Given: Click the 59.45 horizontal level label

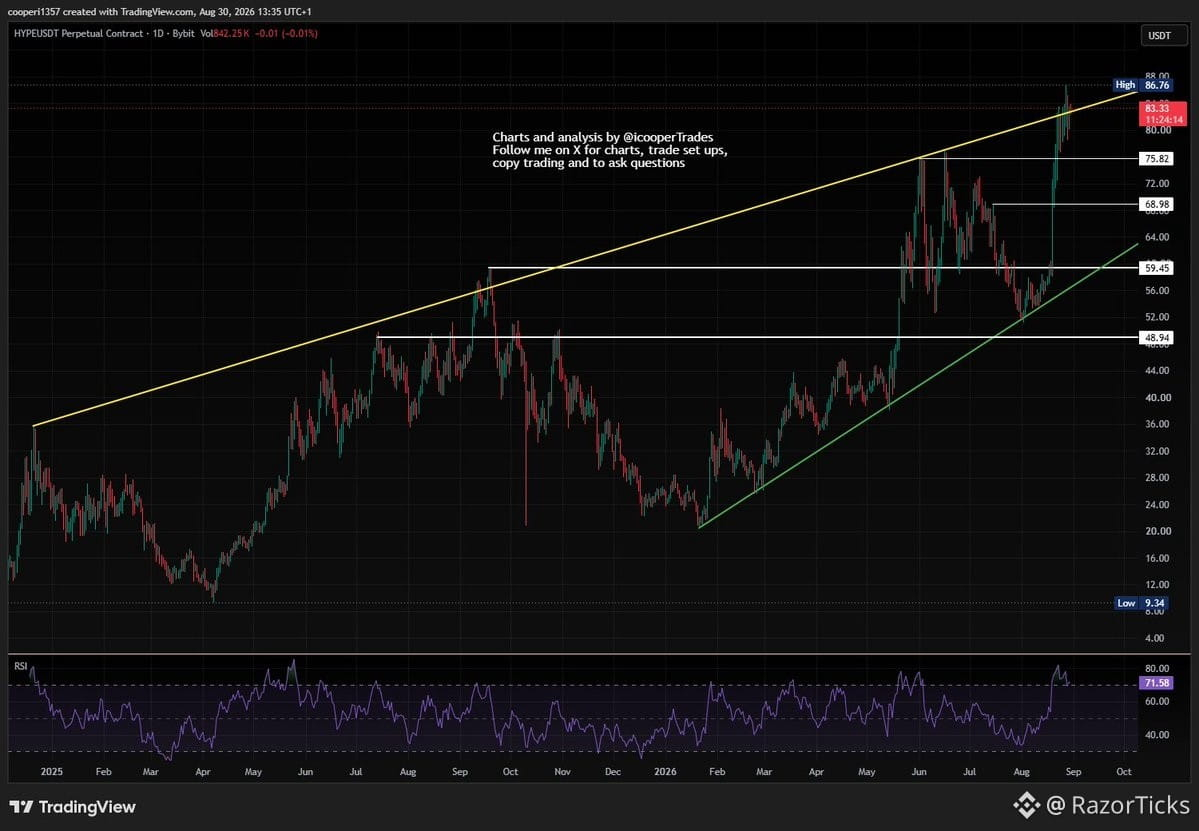Looking at the screenshot, I should pos(1155,268).
